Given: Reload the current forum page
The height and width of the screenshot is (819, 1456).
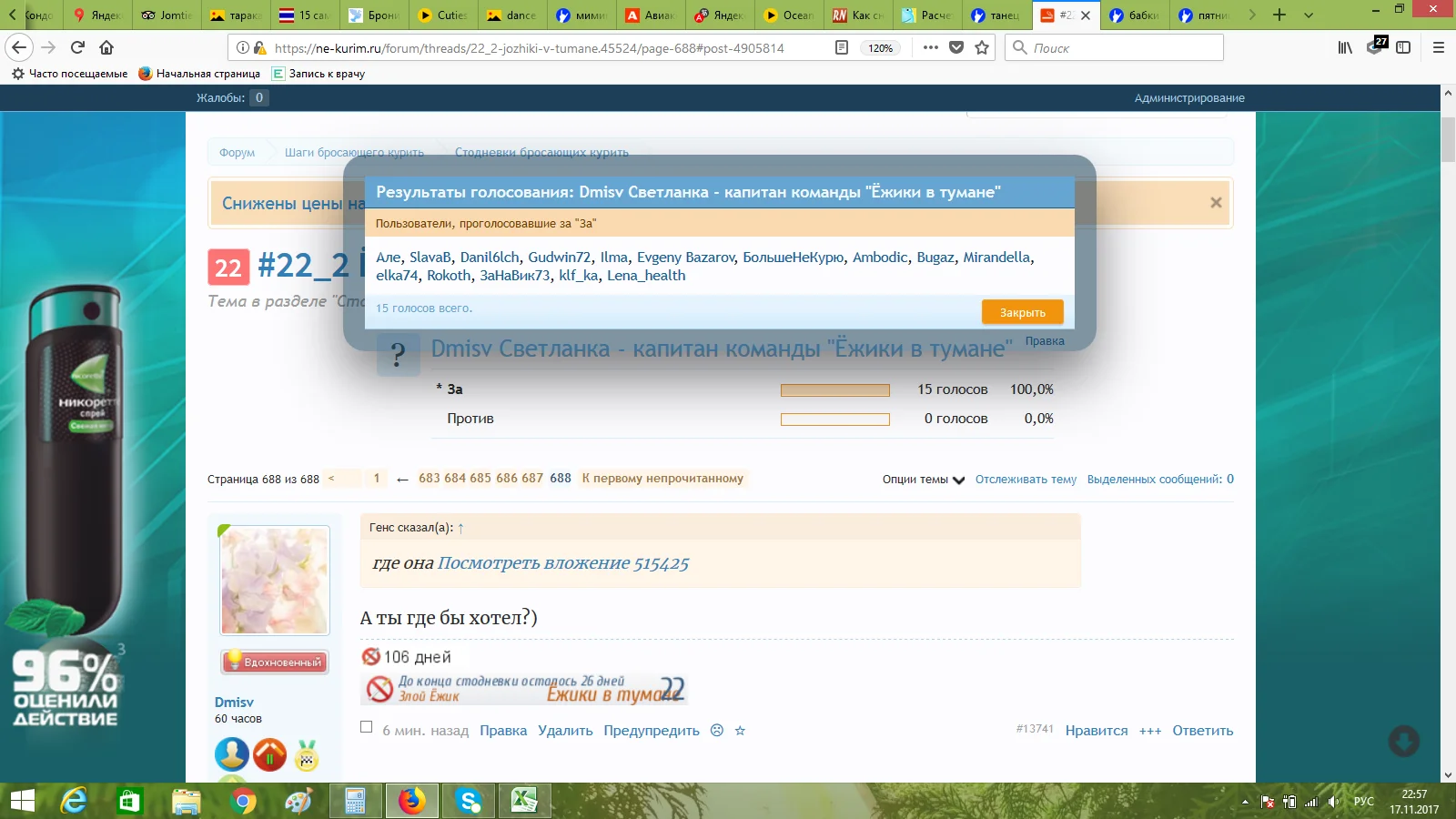Looking at the screenshot, I should 77,47.
